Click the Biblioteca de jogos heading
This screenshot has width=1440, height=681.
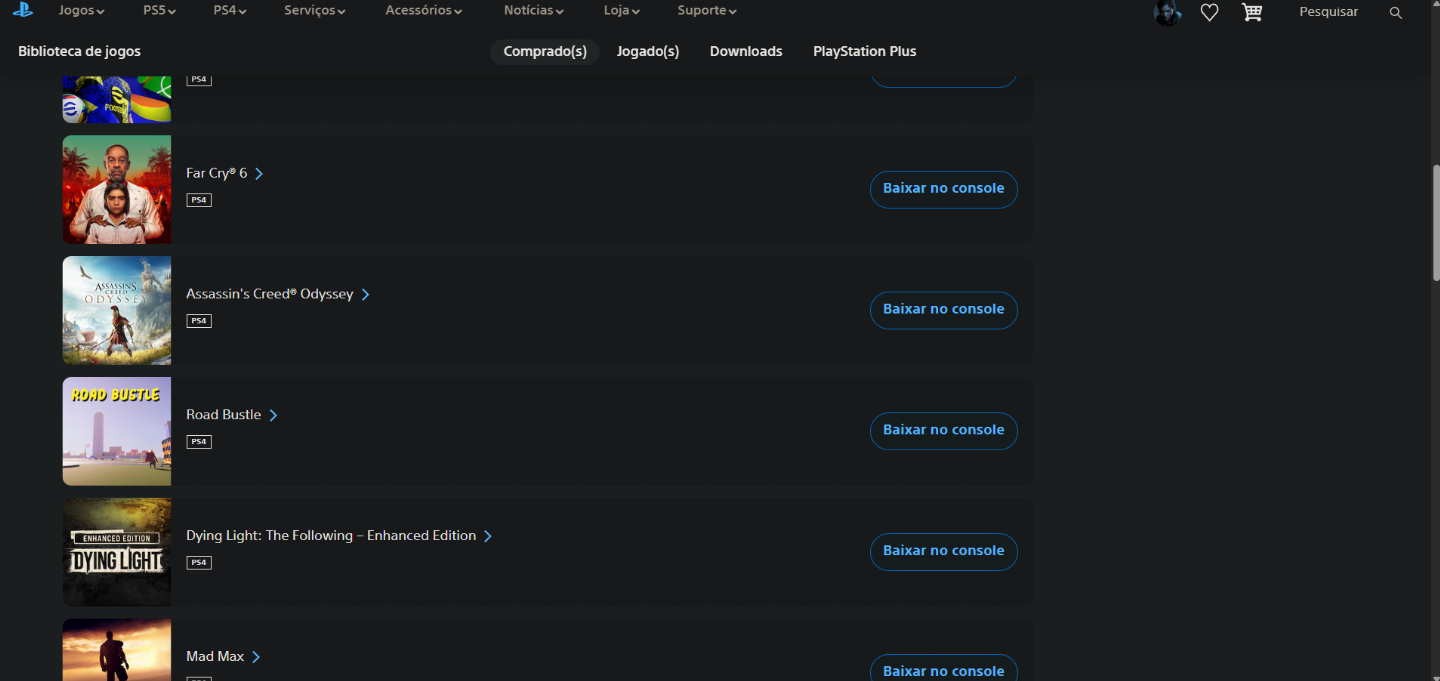(79, 52)
